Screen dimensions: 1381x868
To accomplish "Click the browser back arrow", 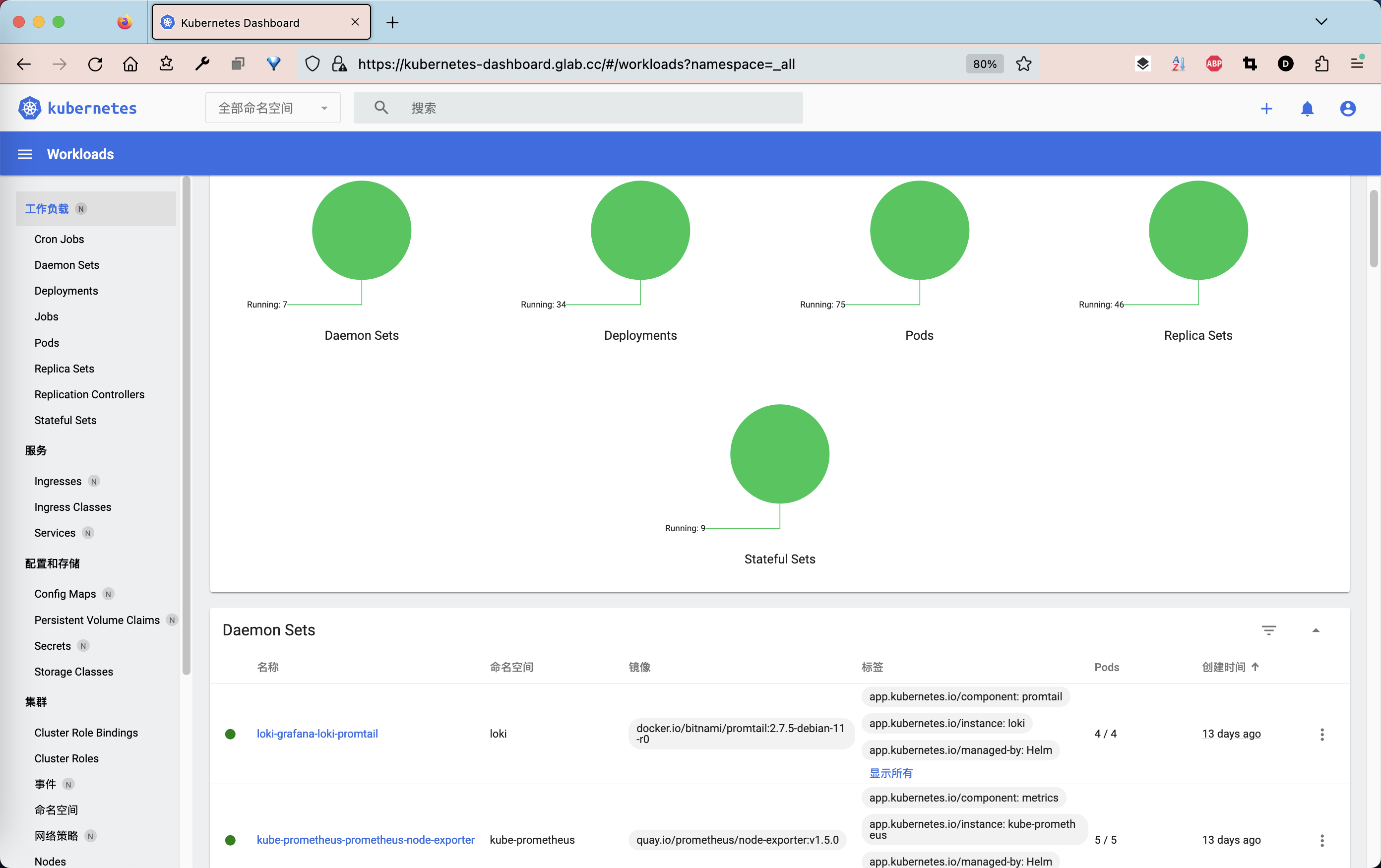I will (23, 63).
